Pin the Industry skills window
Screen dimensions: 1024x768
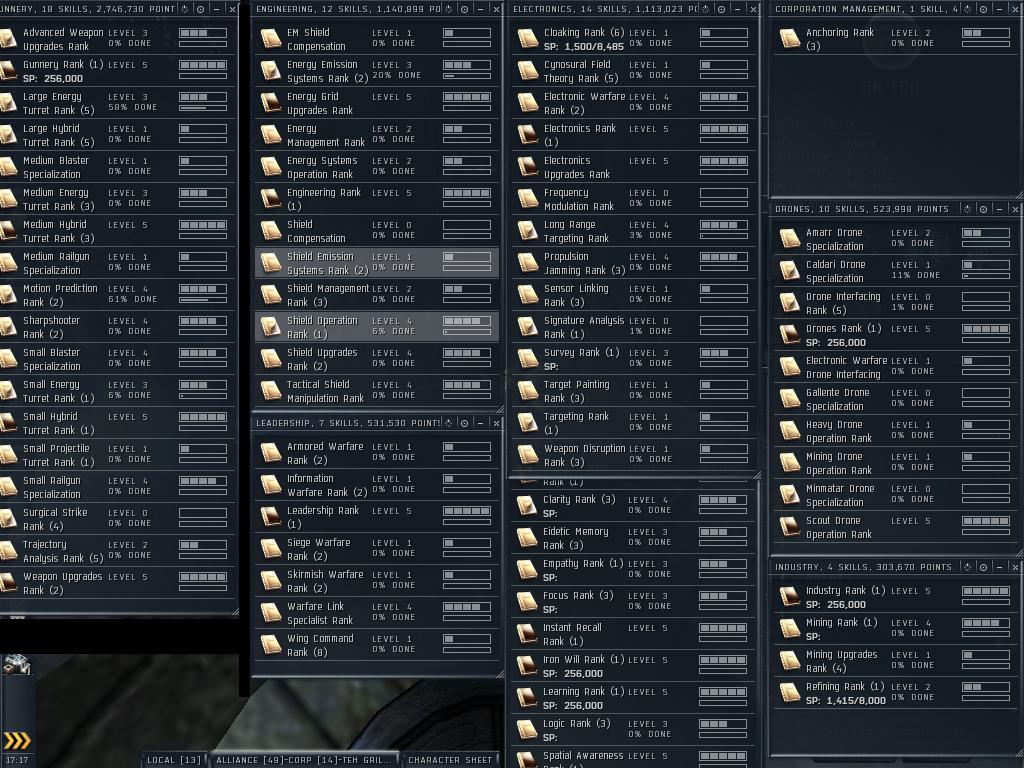pyautogui.click(x=983, y=567)
